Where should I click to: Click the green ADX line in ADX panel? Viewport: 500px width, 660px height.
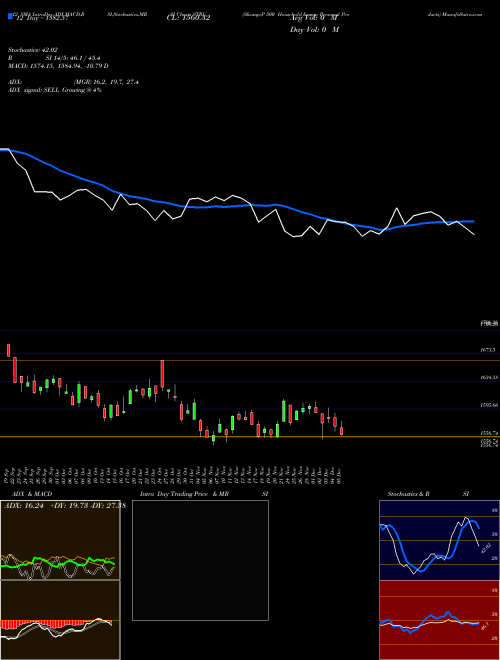pos(57,562)
